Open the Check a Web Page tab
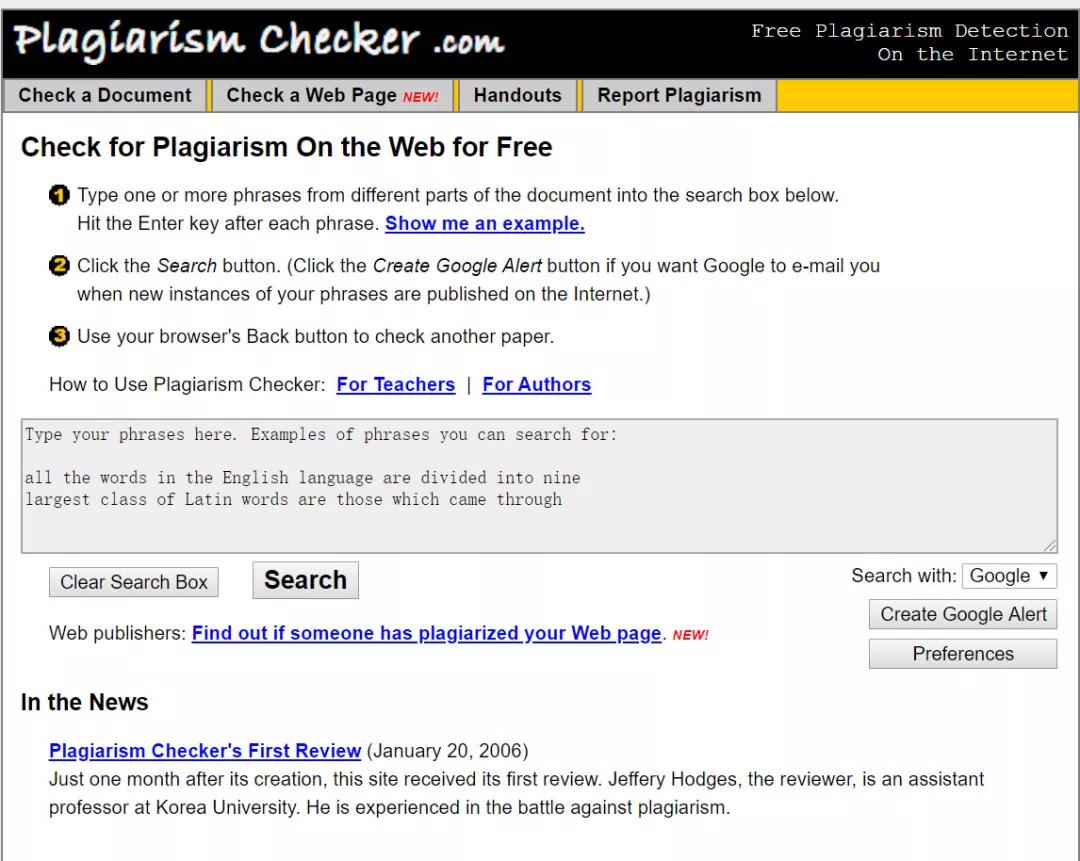 pos(333,95)
